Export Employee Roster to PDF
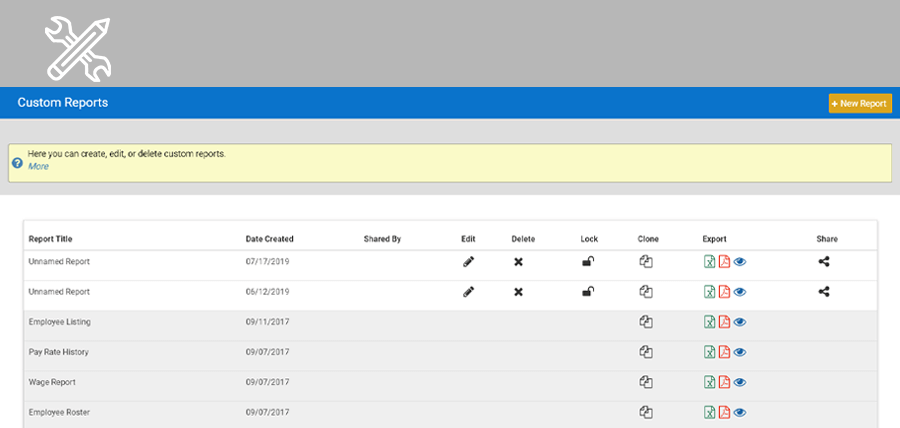 click(x=724, y=412)
